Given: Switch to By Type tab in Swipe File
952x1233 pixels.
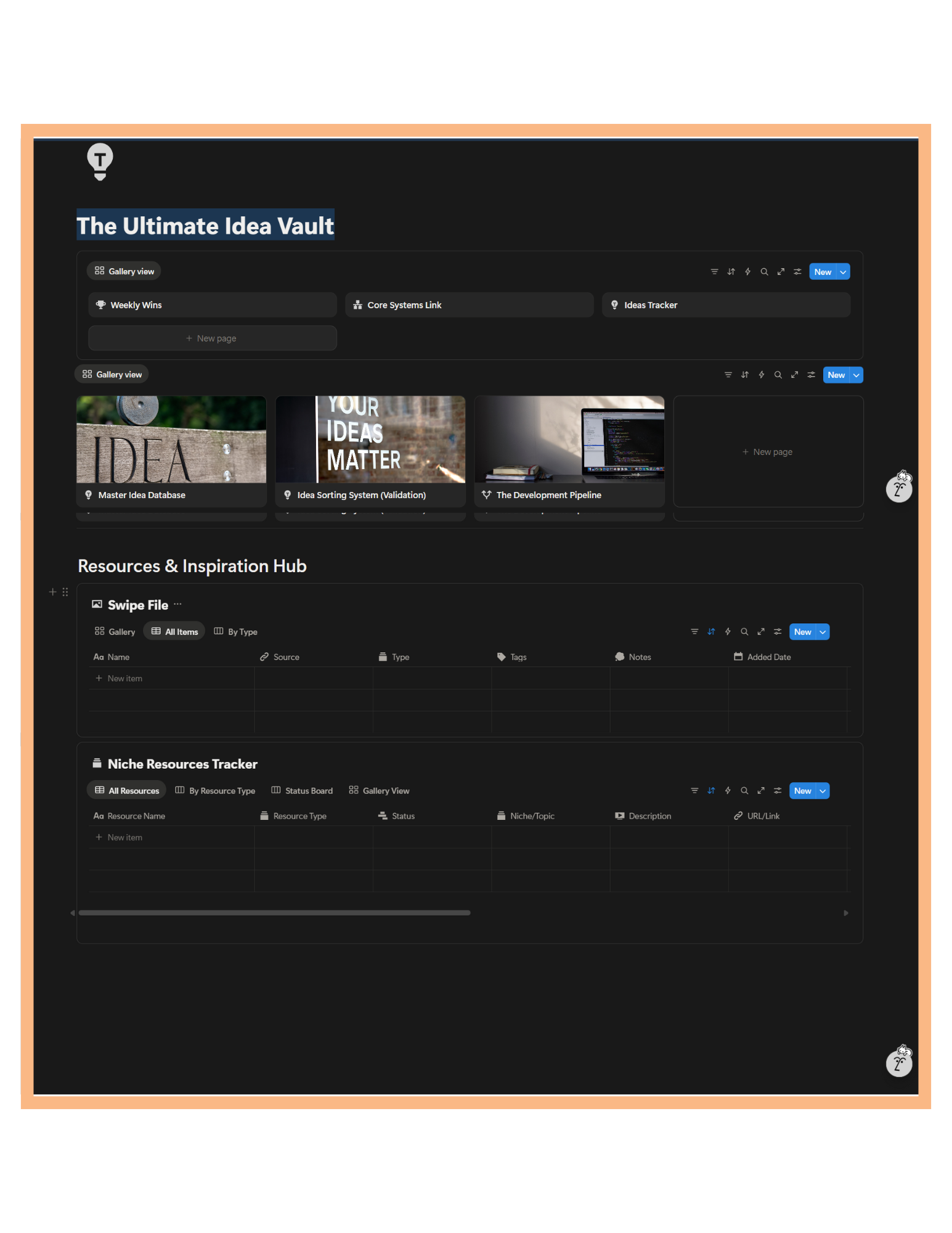Looking at the screenshot, I should point(236,631).
